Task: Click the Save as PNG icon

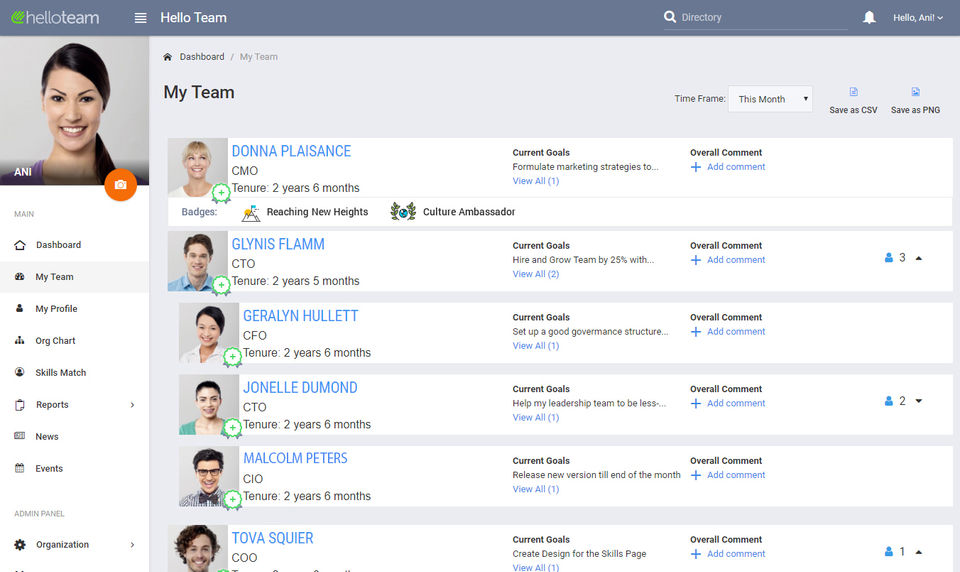Action: click(915, 92)
